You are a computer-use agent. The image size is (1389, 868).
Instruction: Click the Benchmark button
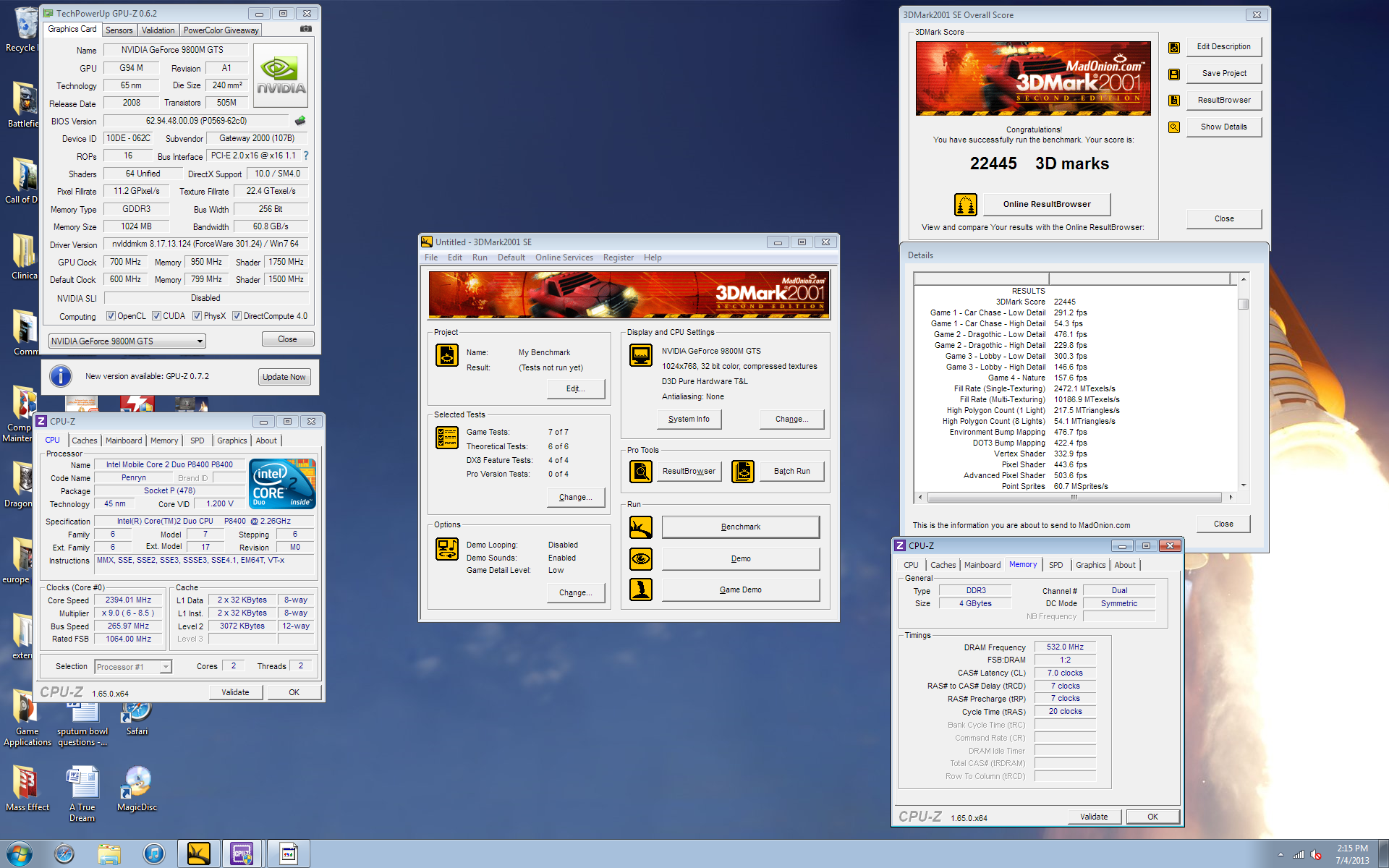[741, 527]
